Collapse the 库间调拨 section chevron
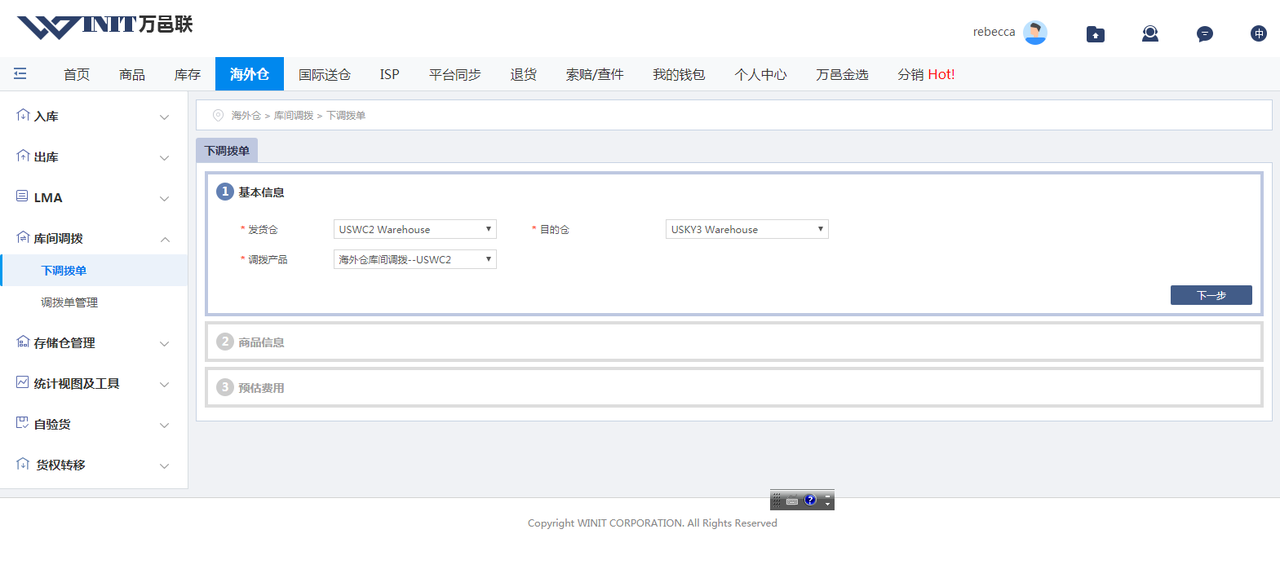This screenshot has height=569, width=1280. click(x=165, y=239)
